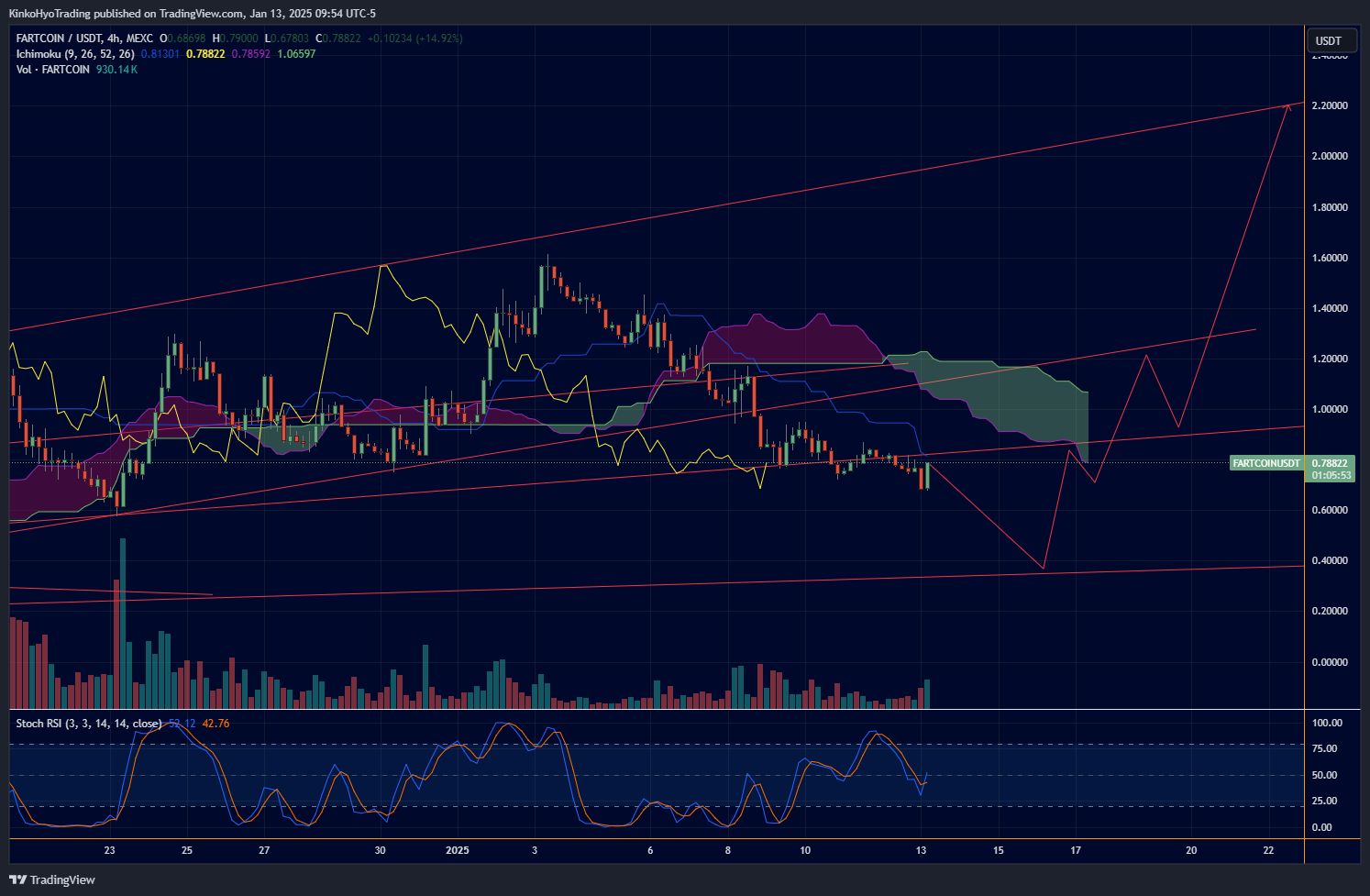Click the year label 2025 on time axis
The height and width of the screenshot is (896, 1370).
point(457,850)
